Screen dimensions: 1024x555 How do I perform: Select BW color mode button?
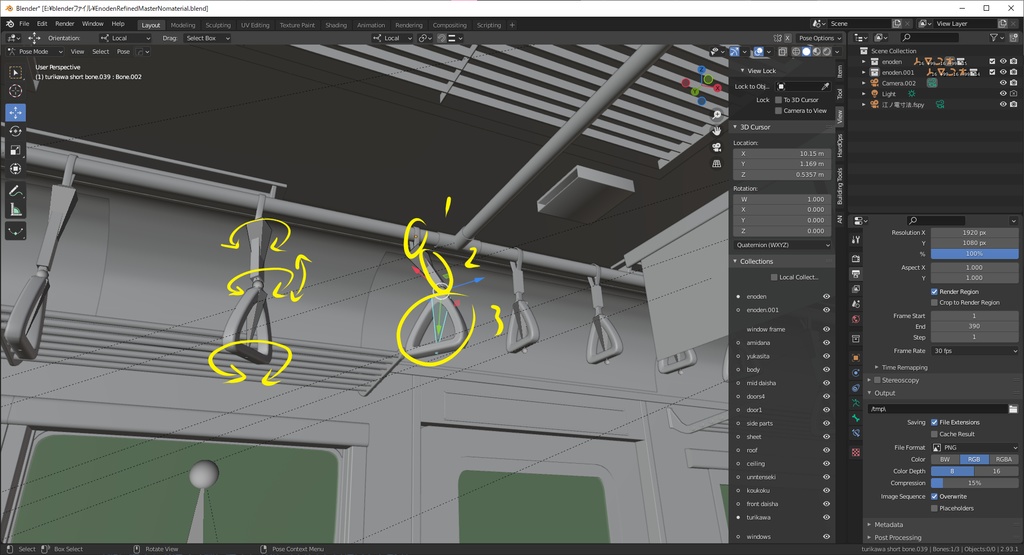point(945,460)
